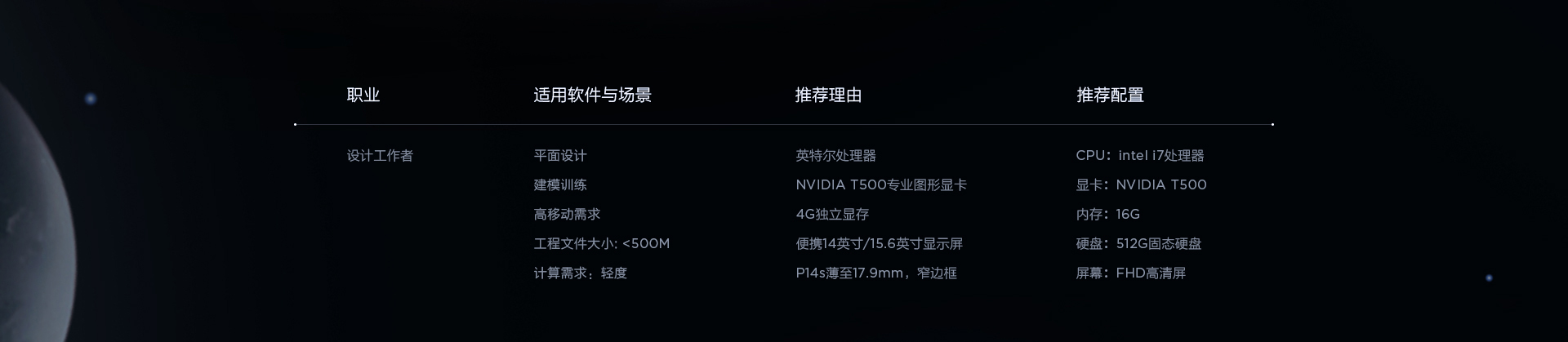This screenshot has height=342, width=1568.
Task: Select NVIDIA T500专业图形显卡 text
Action: 881,185
